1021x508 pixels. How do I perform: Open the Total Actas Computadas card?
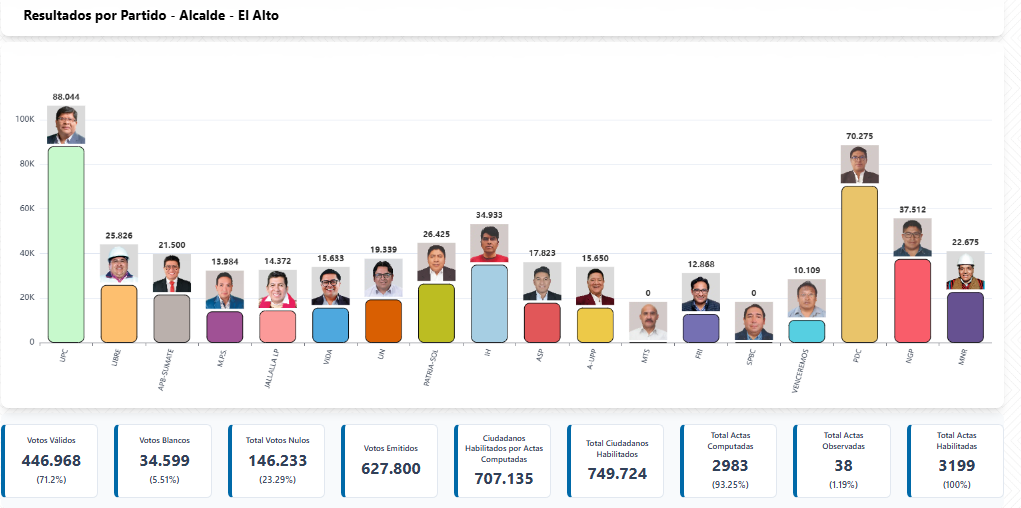(732, 461)
